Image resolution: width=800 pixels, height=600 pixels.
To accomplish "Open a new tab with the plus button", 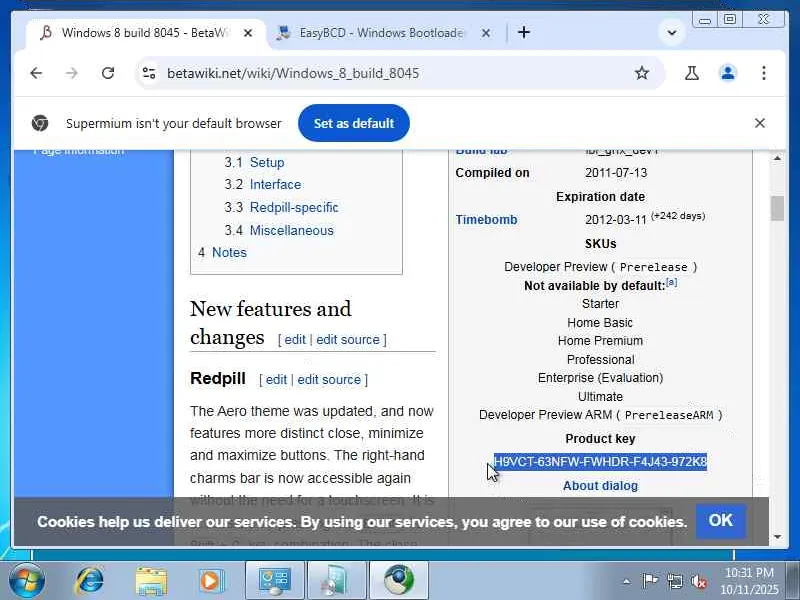I will (524, 33).
